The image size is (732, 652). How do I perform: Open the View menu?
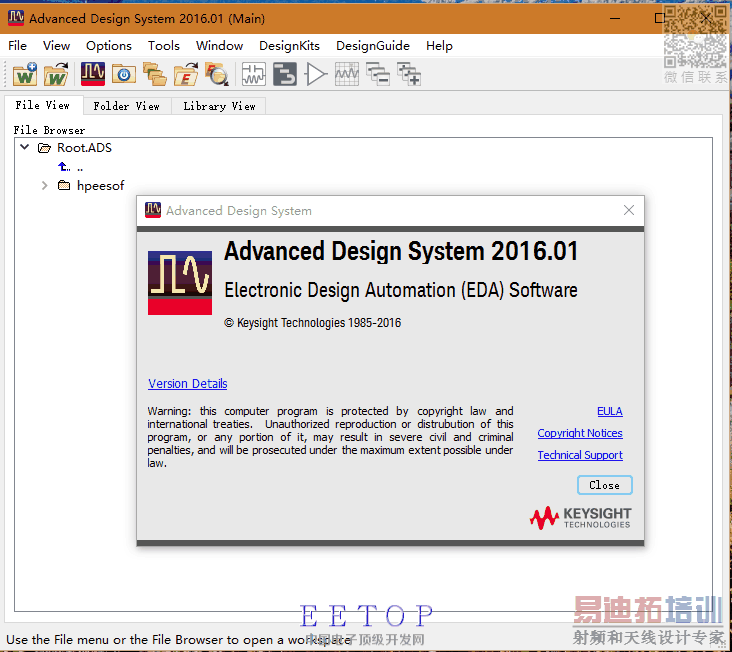[56, 46]
